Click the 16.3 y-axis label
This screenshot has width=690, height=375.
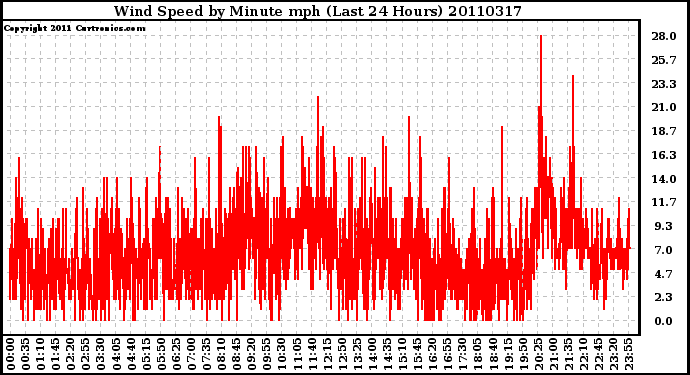664,155
